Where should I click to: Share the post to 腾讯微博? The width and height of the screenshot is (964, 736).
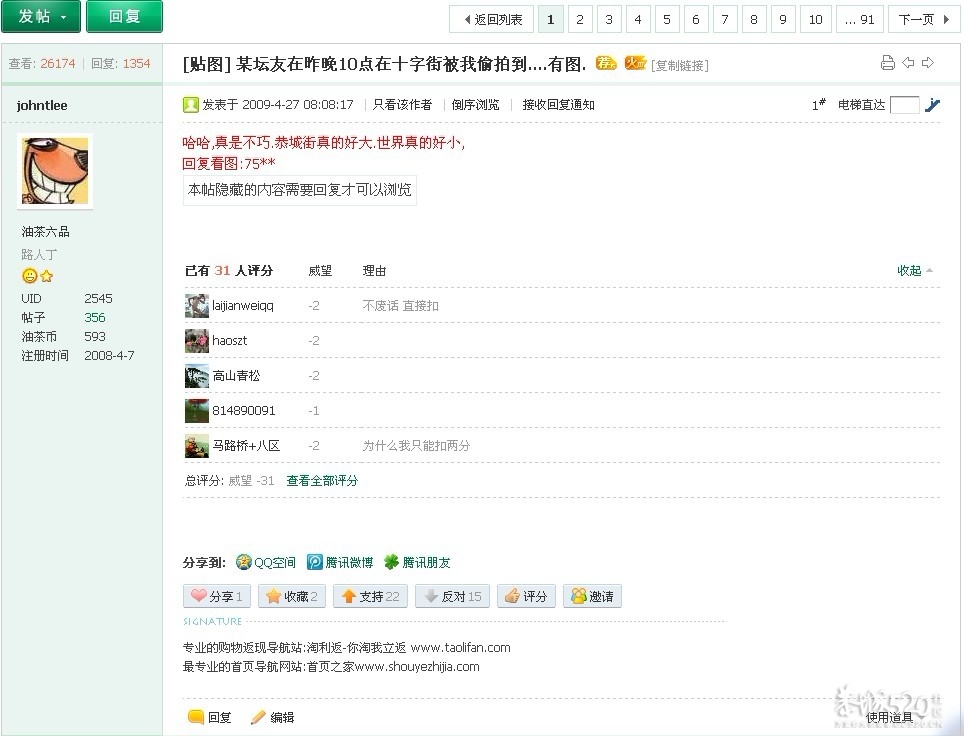[340, 562]
